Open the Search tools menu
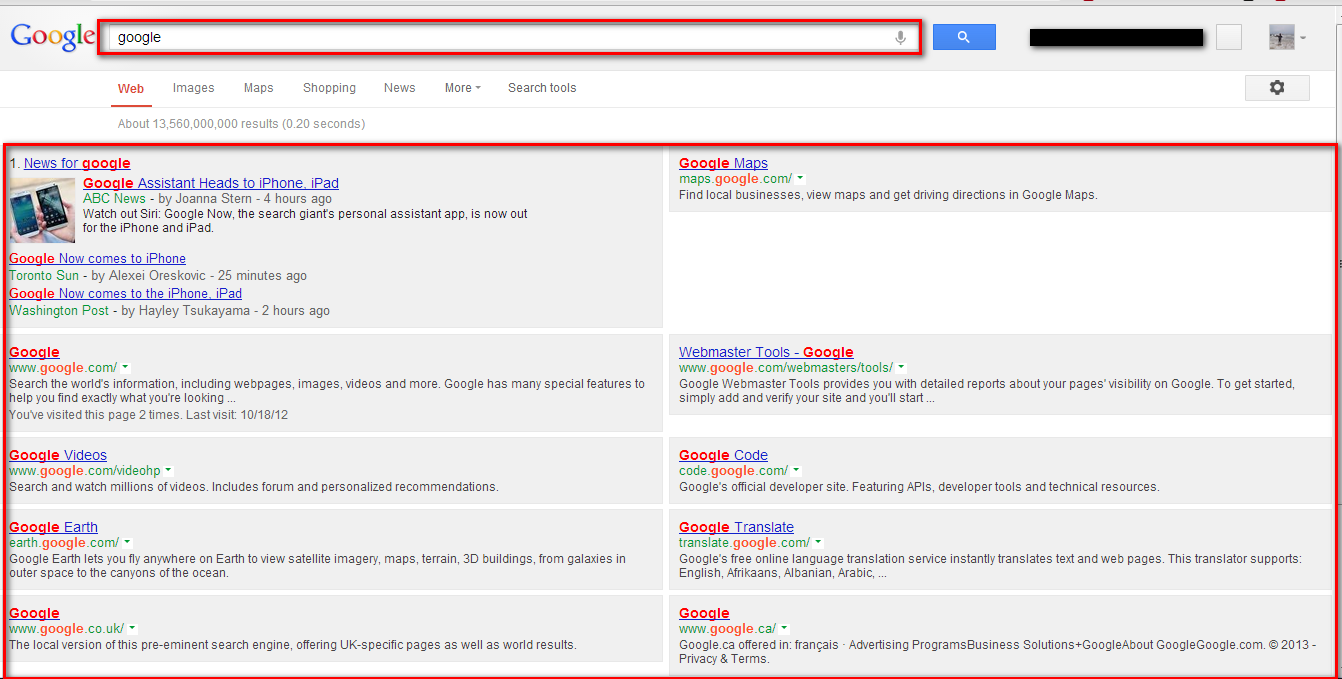Viewport: 1342px width, 679px height. pyautogui.click(x=542, y=88)
